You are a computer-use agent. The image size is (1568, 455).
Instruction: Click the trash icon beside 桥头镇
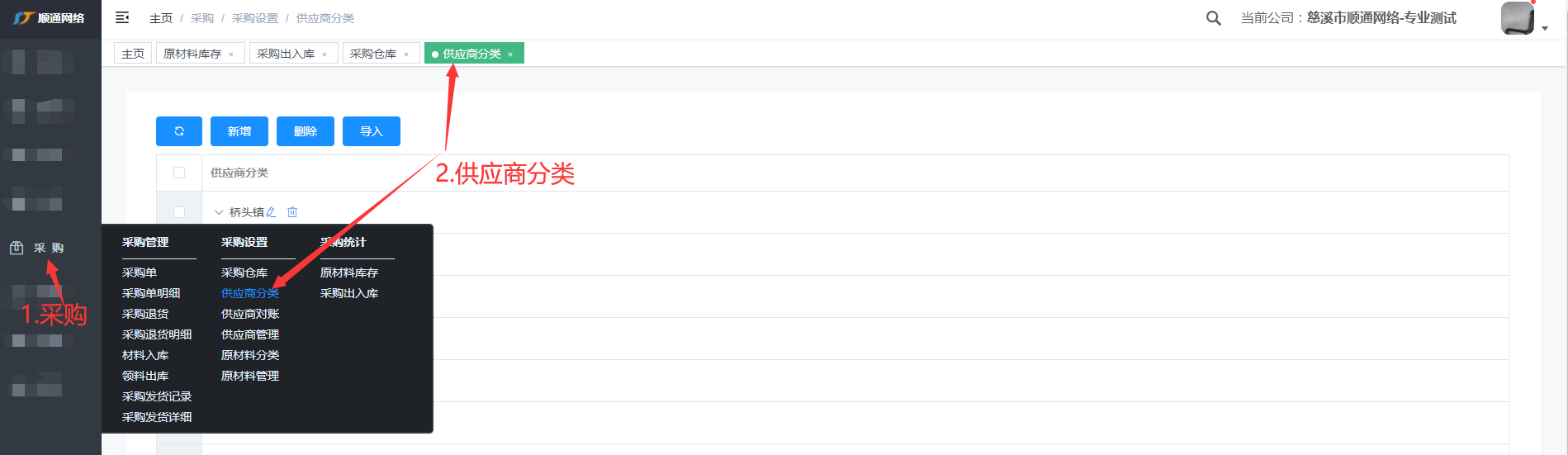click(292, 212)
